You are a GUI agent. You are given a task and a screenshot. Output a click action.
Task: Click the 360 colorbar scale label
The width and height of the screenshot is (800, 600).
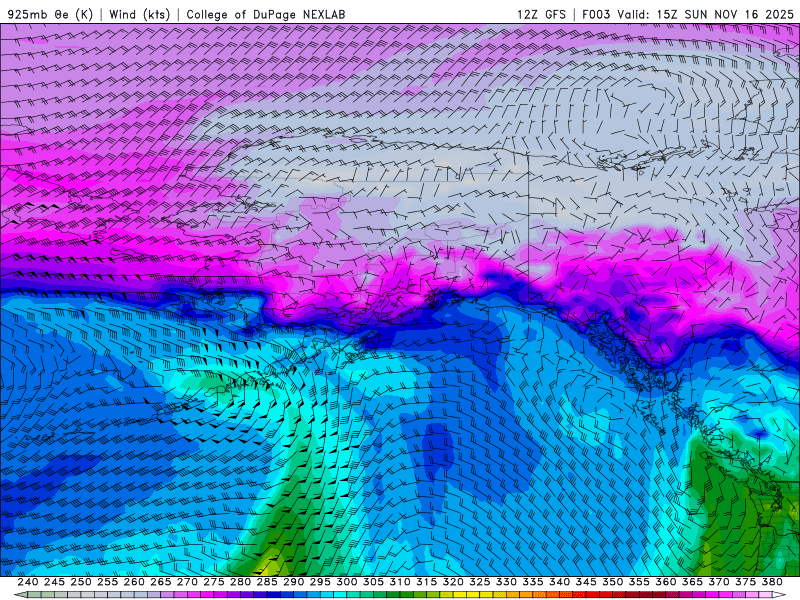pyautogui.click(x=666, y=582)
